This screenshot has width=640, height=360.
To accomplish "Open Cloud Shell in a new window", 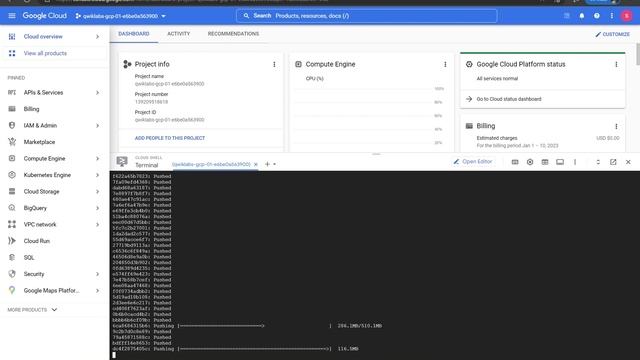I will [613, 162].
